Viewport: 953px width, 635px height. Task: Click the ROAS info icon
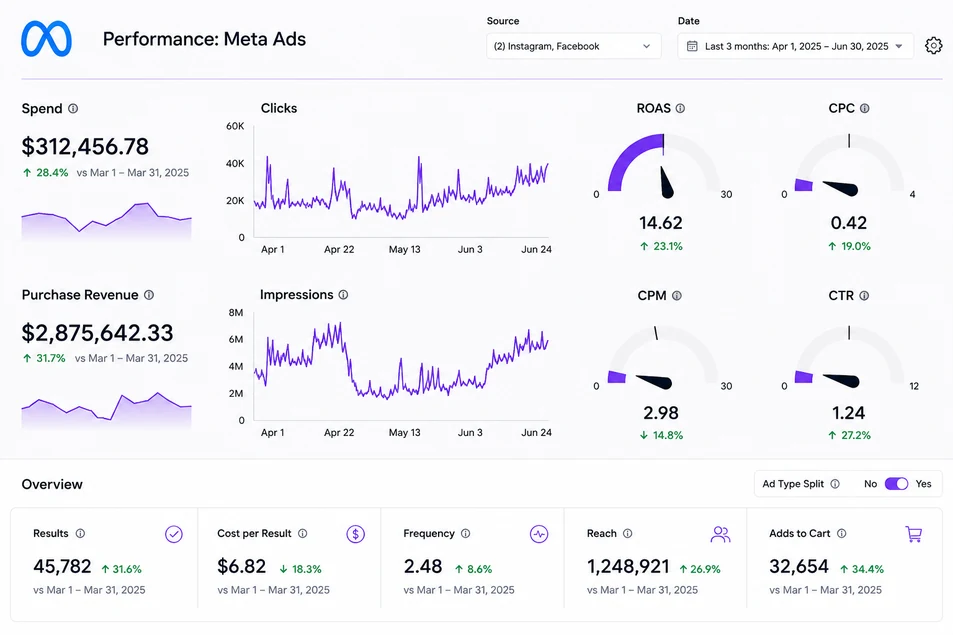pyautogui.click(x=680, y=108)
